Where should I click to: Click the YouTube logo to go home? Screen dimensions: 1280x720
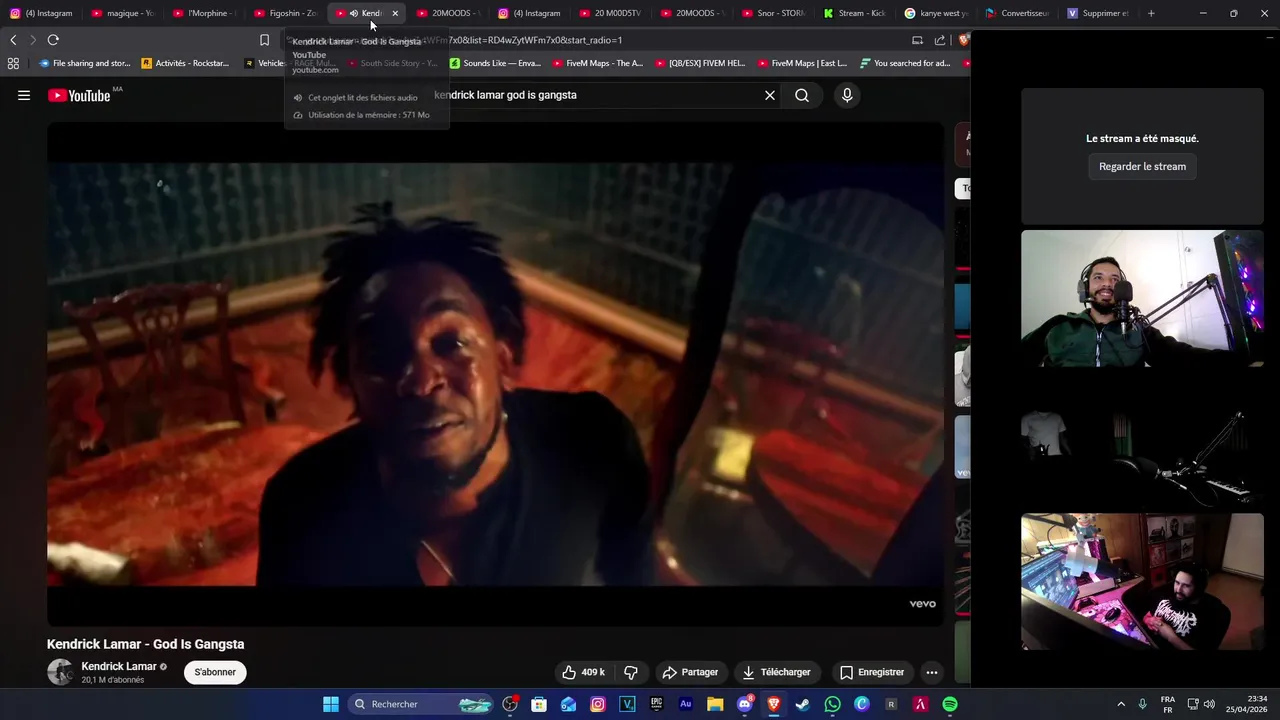[79, 95]
